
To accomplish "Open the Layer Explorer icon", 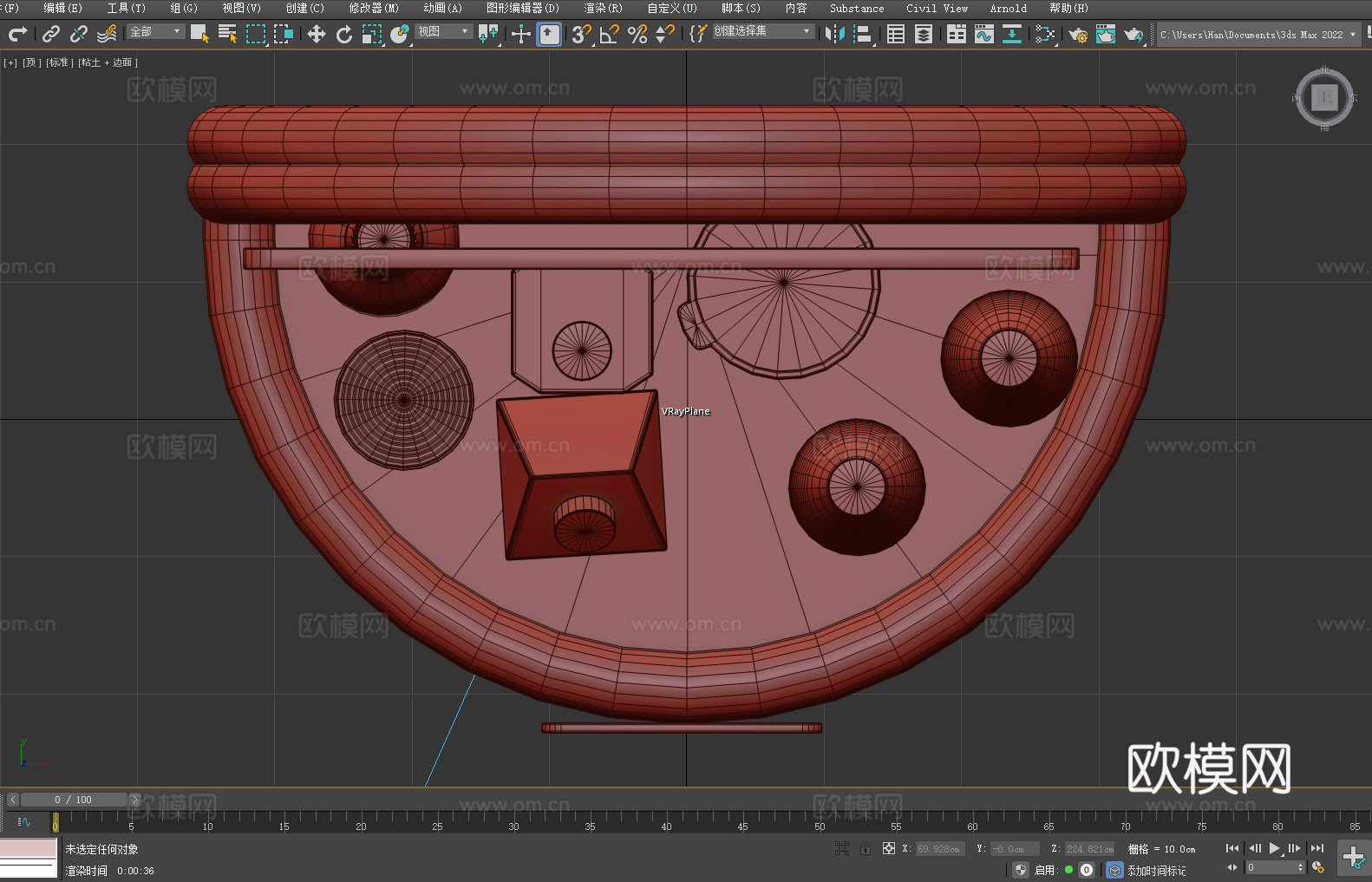I will (x=924, y=34).
